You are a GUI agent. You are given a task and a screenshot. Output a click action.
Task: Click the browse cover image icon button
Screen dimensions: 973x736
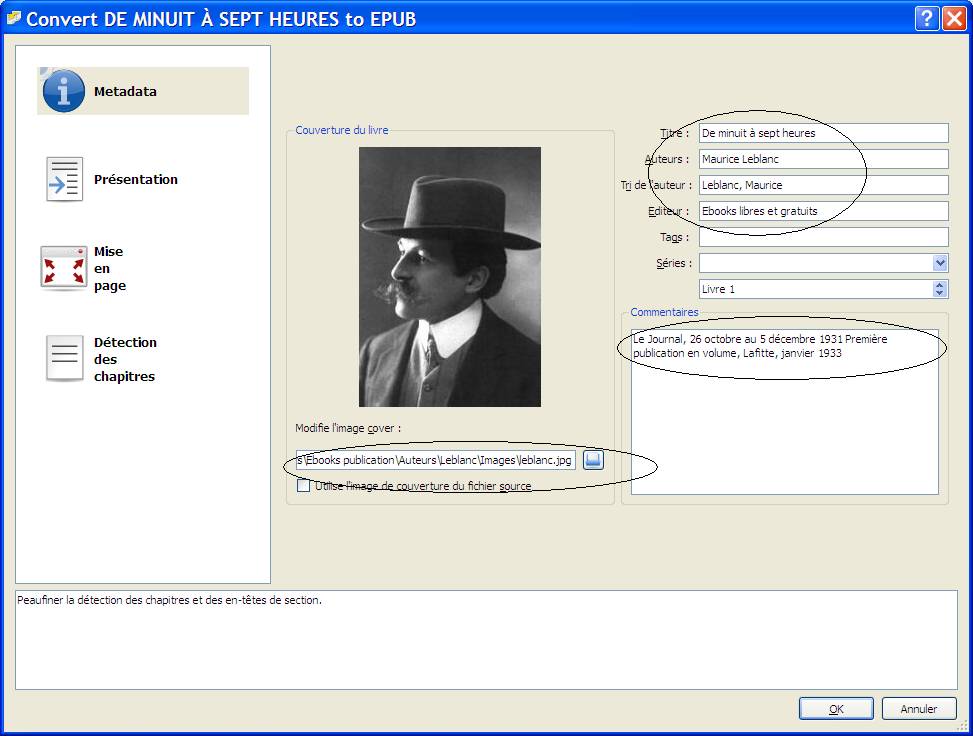pos(594,460)
